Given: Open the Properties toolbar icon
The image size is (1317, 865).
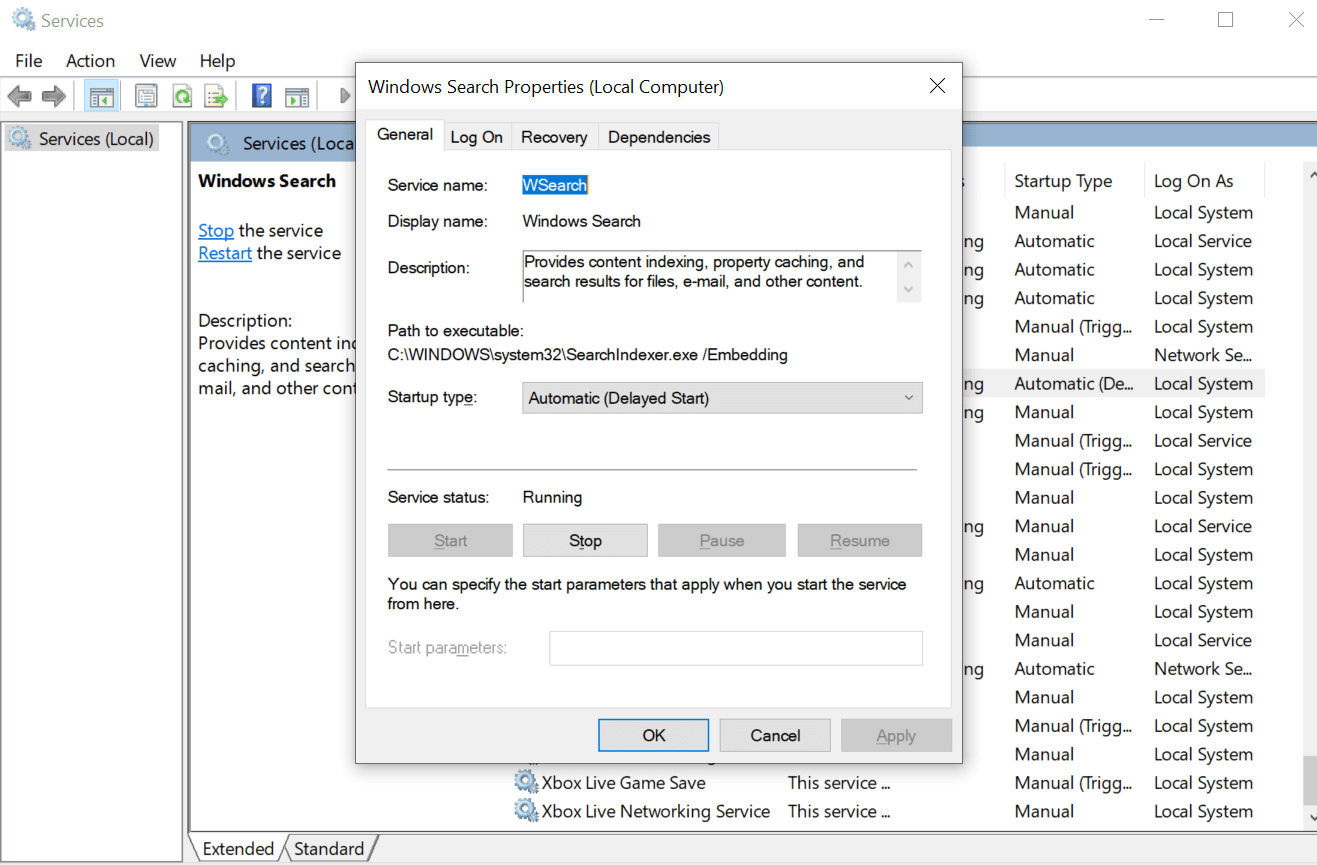Looking at the screenshot, I should point(146,96).
